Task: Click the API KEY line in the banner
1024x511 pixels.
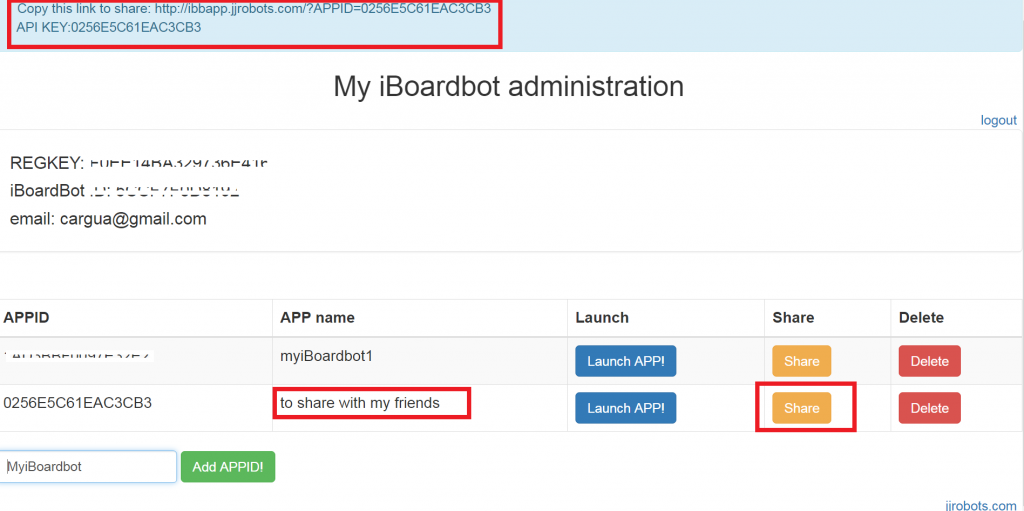Action: coord(109,27)
